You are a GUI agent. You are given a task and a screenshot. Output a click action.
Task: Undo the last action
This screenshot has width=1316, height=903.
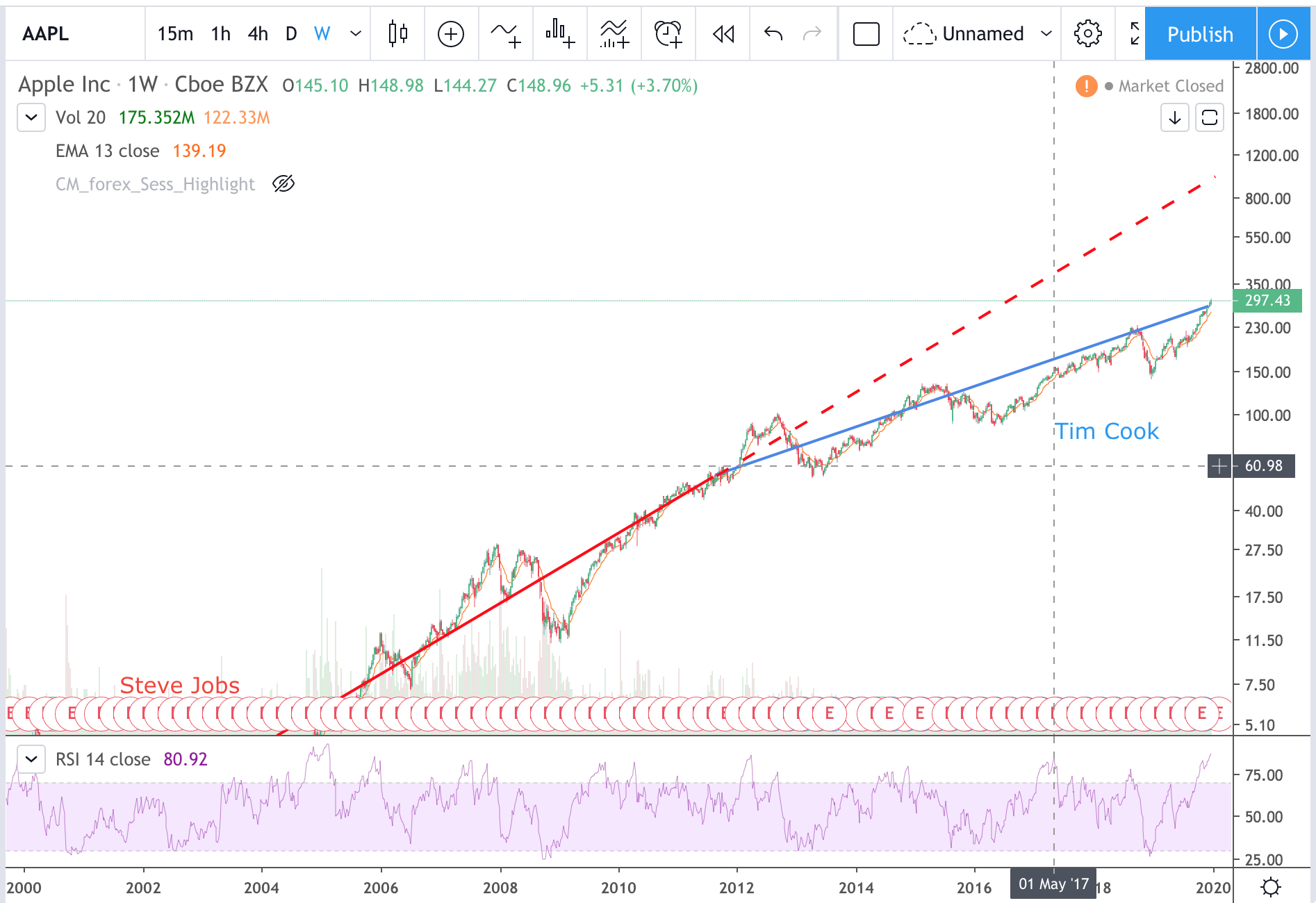773,33
